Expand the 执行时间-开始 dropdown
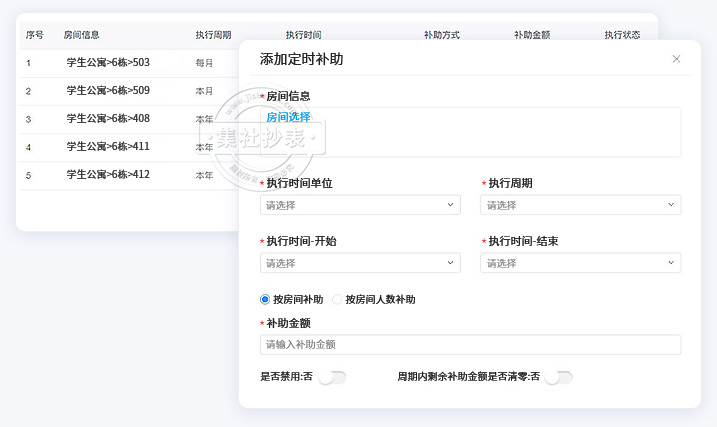Screen dimensions: 717x427 [360, 263]
